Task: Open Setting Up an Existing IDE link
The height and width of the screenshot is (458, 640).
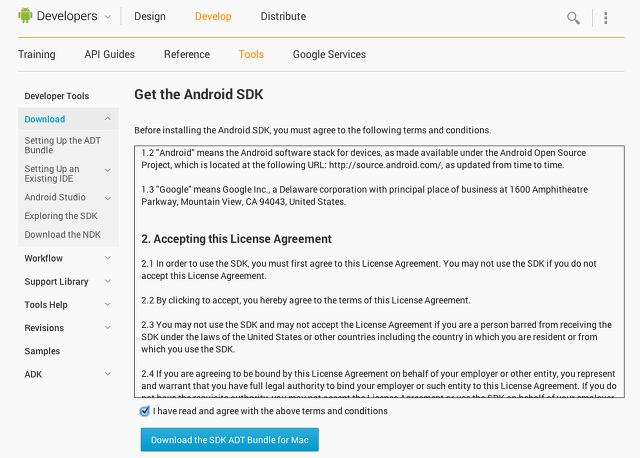Action: 52,174
